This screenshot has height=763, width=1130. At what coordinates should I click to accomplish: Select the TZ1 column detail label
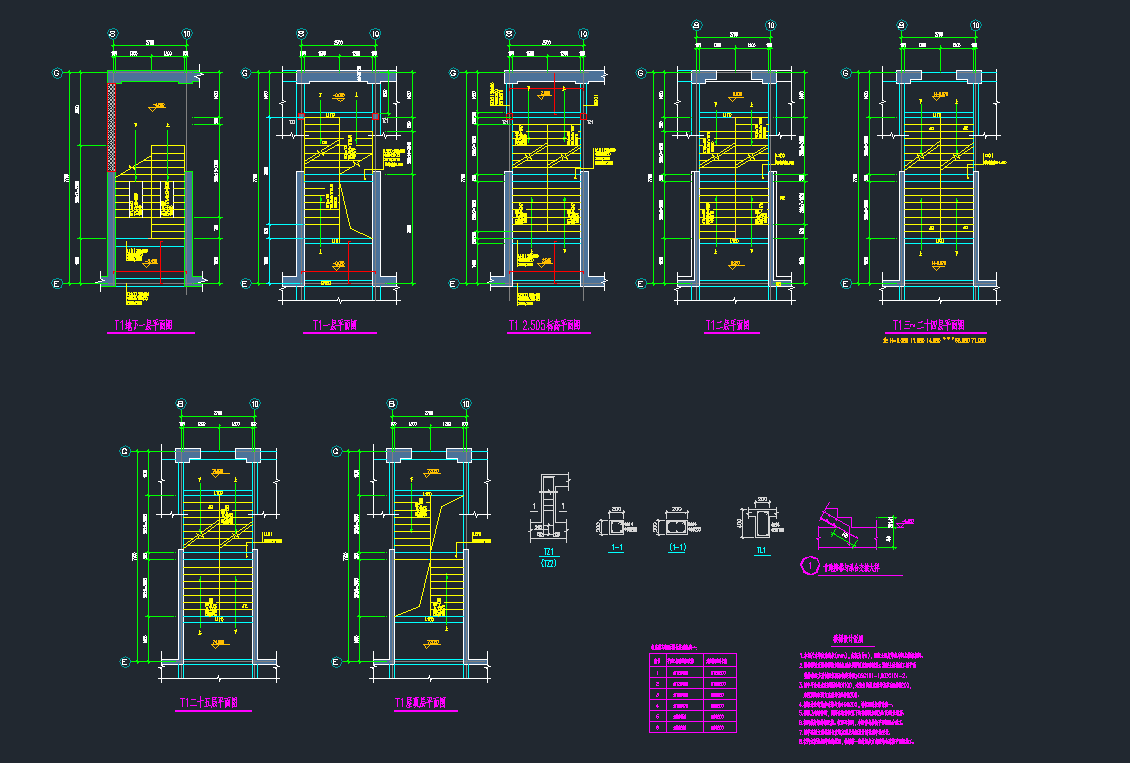pyautogui.click(x=548, y=552)
